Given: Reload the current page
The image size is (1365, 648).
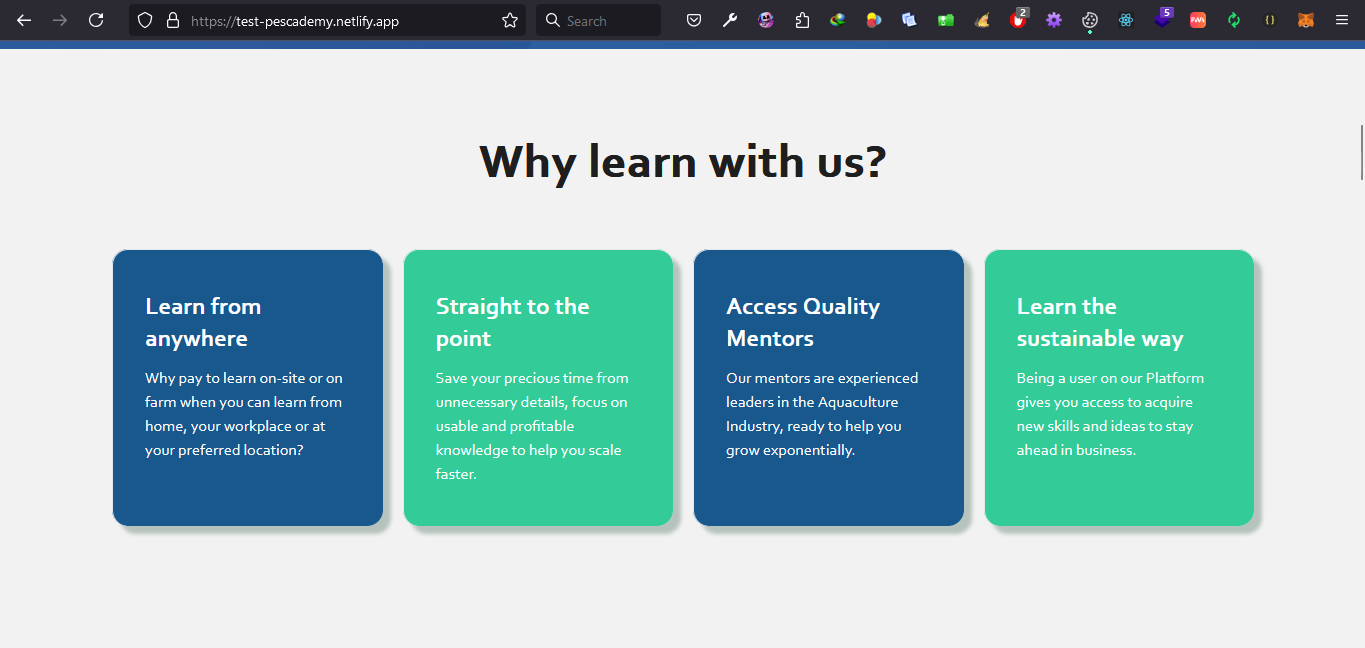Looking at the screenshot, I should coord(96,20).
